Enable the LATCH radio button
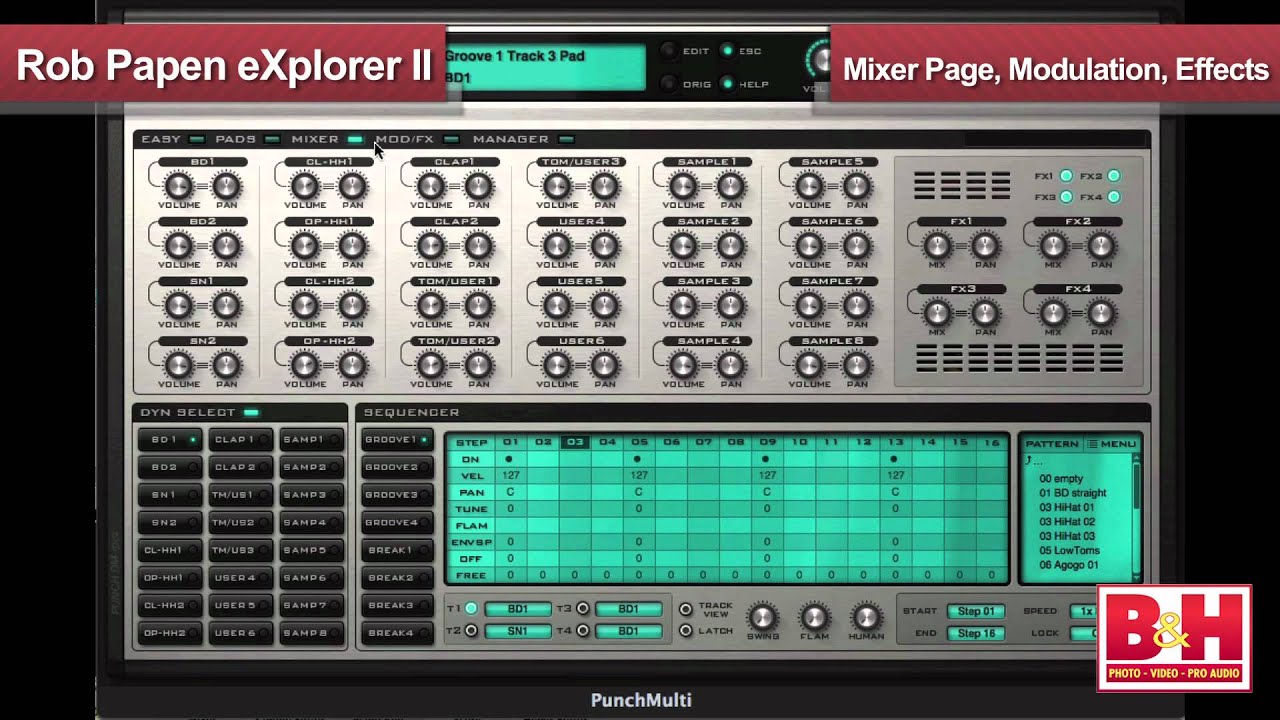The height and width of the screenshot is (720, 1280). (685, 630)
